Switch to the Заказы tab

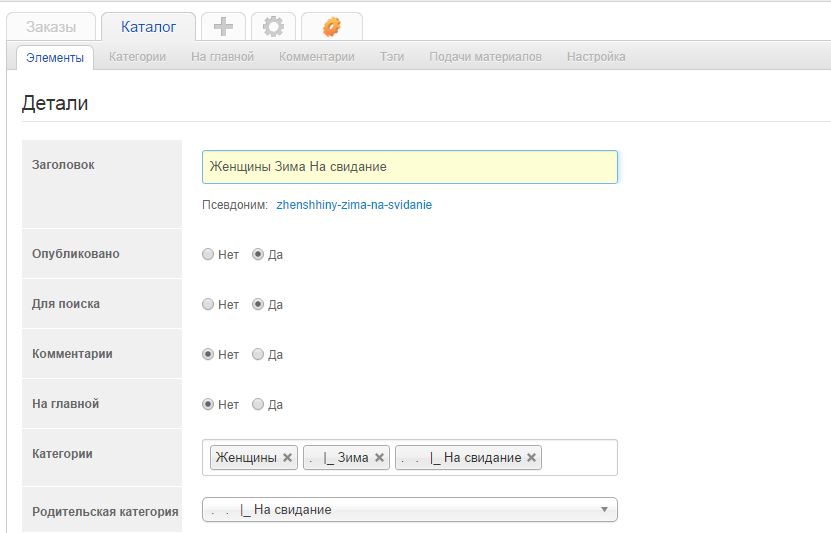pyautogui.click(x=51, y=26)
